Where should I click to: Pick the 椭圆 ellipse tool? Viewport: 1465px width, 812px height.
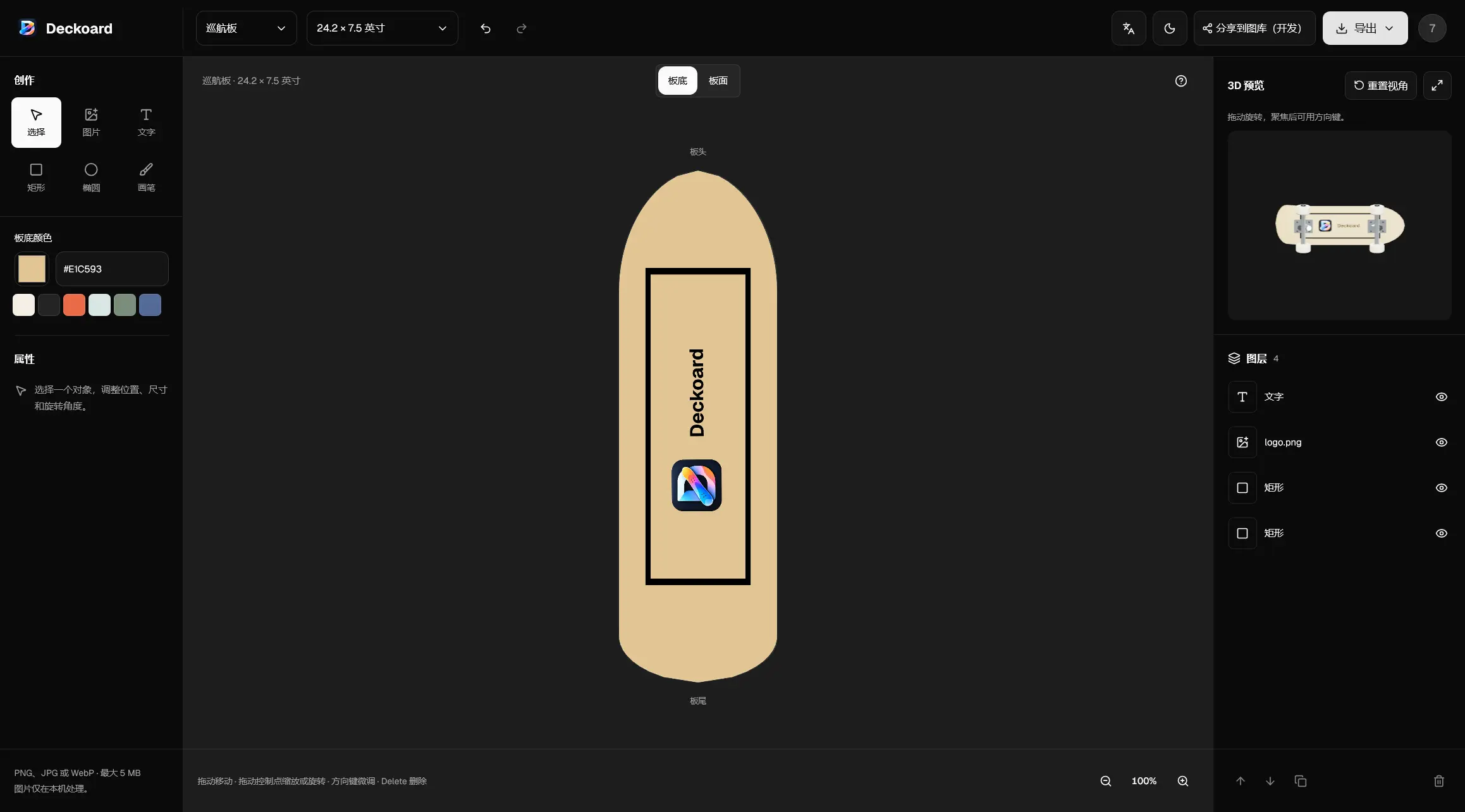point(91,178)
